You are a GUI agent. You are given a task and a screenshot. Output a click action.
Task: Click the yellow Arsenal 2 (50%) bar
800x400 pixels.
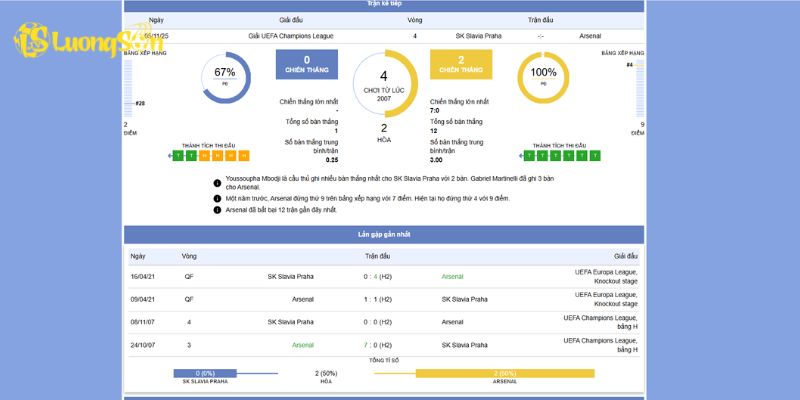(503, 373)
